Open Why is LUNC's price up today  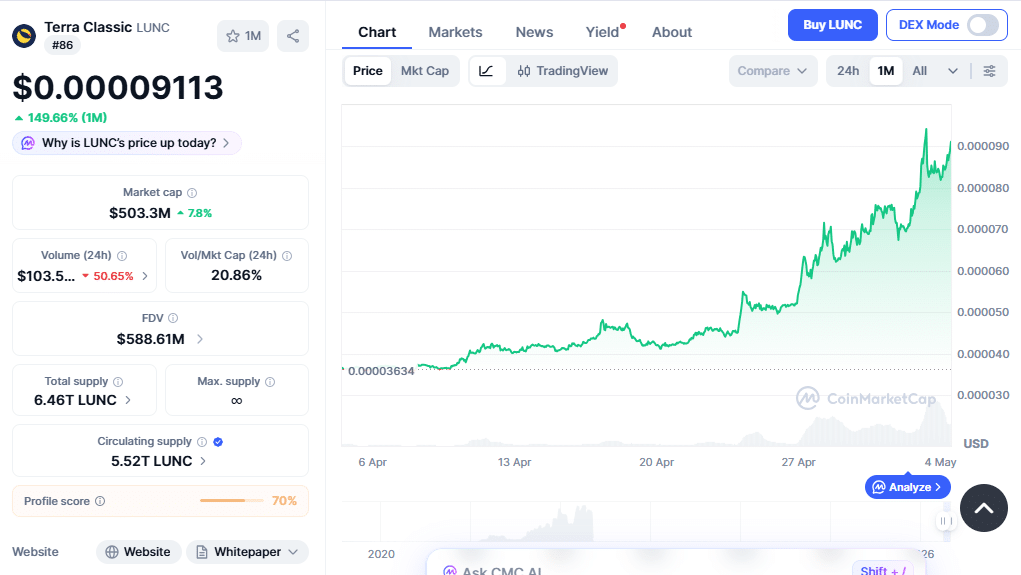coord(127,143)
